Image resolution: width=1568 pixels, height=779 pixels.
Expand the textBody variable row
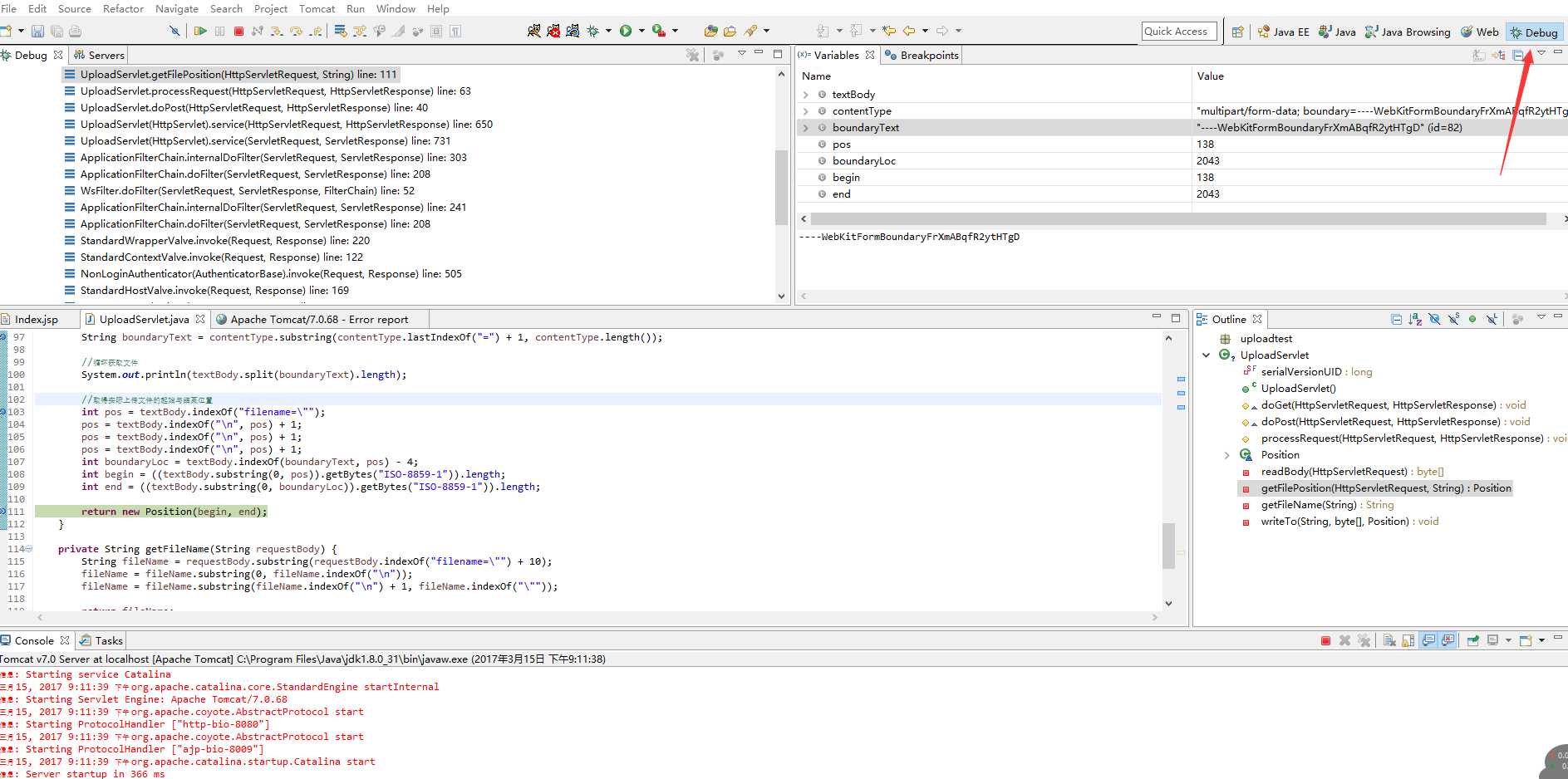805,95
